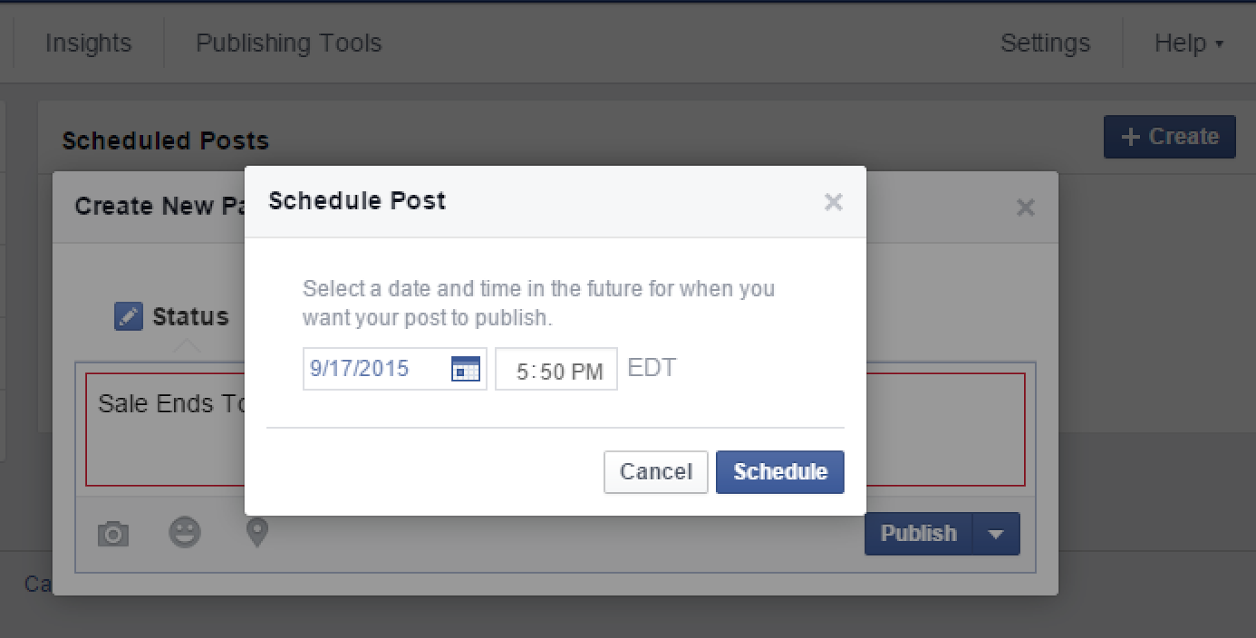Click the Status pencil icon
This screenshot has width=1256, height=638.
(128, 317)
